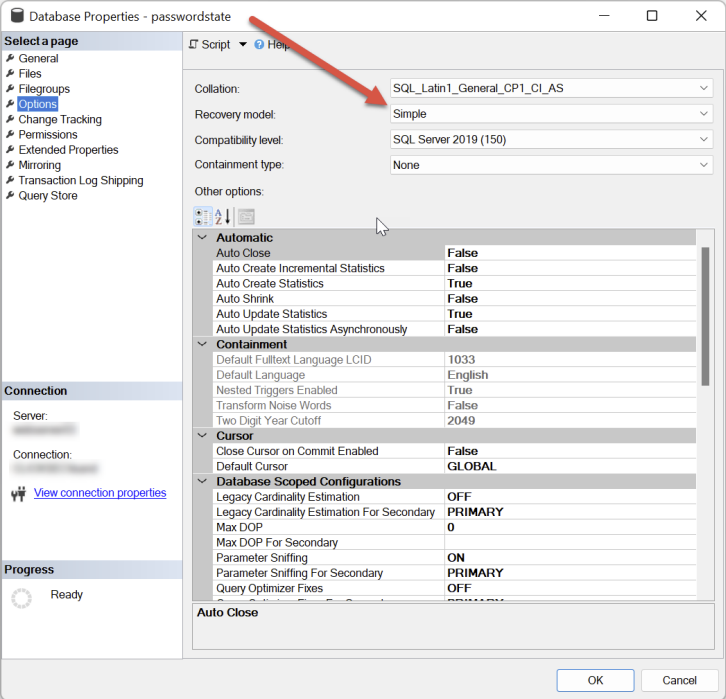
Task: Open the Transaction Log Shipping page
Action: click(x=81, y=181)
